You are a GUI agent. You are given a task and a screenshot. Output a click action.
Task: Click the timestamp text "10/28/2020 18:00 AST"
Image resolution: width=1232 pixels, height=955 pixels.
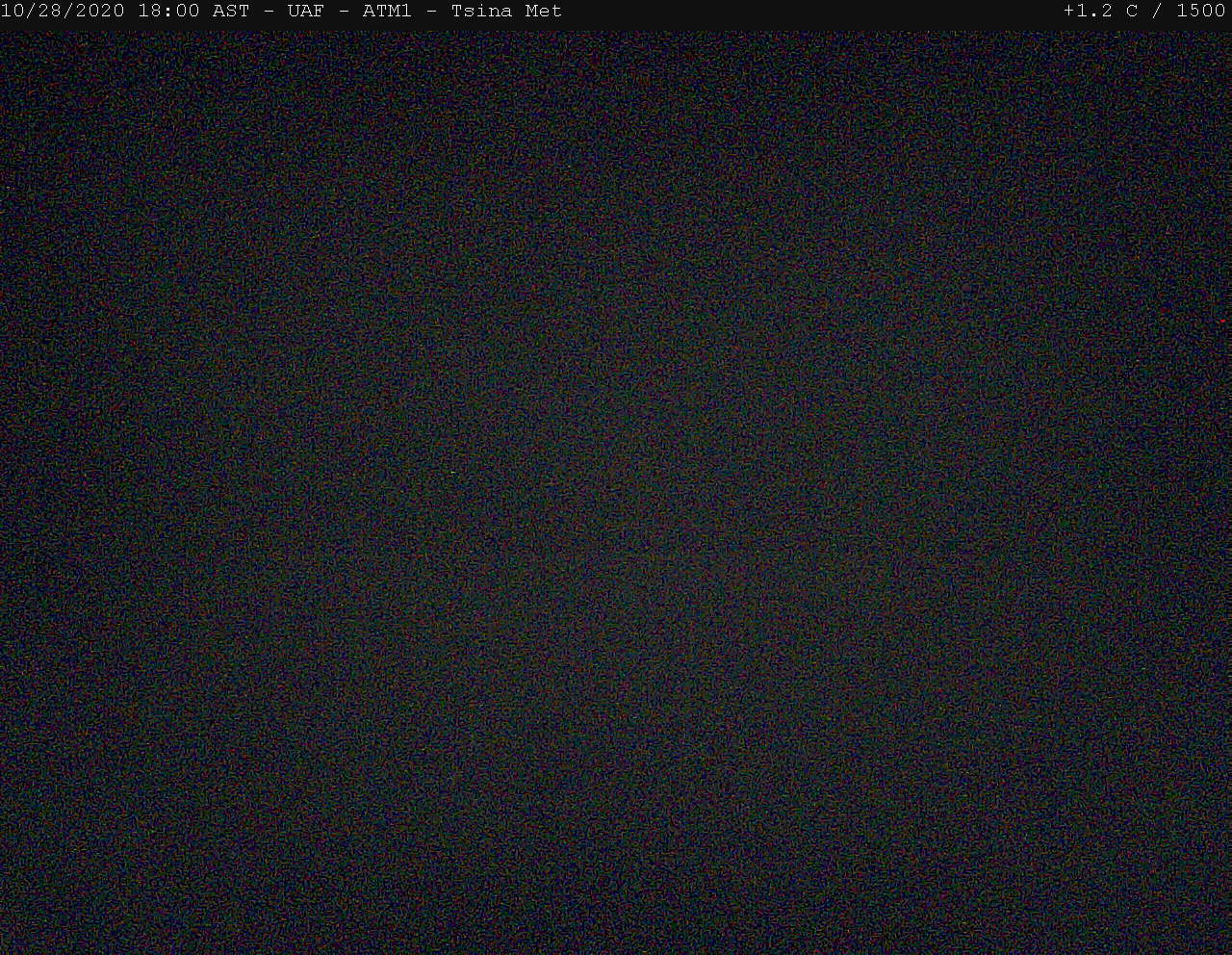coord(125,12)
